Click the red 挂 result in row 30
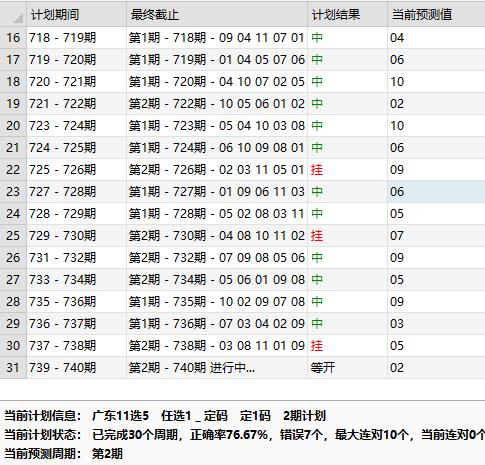 pos(317,346)
